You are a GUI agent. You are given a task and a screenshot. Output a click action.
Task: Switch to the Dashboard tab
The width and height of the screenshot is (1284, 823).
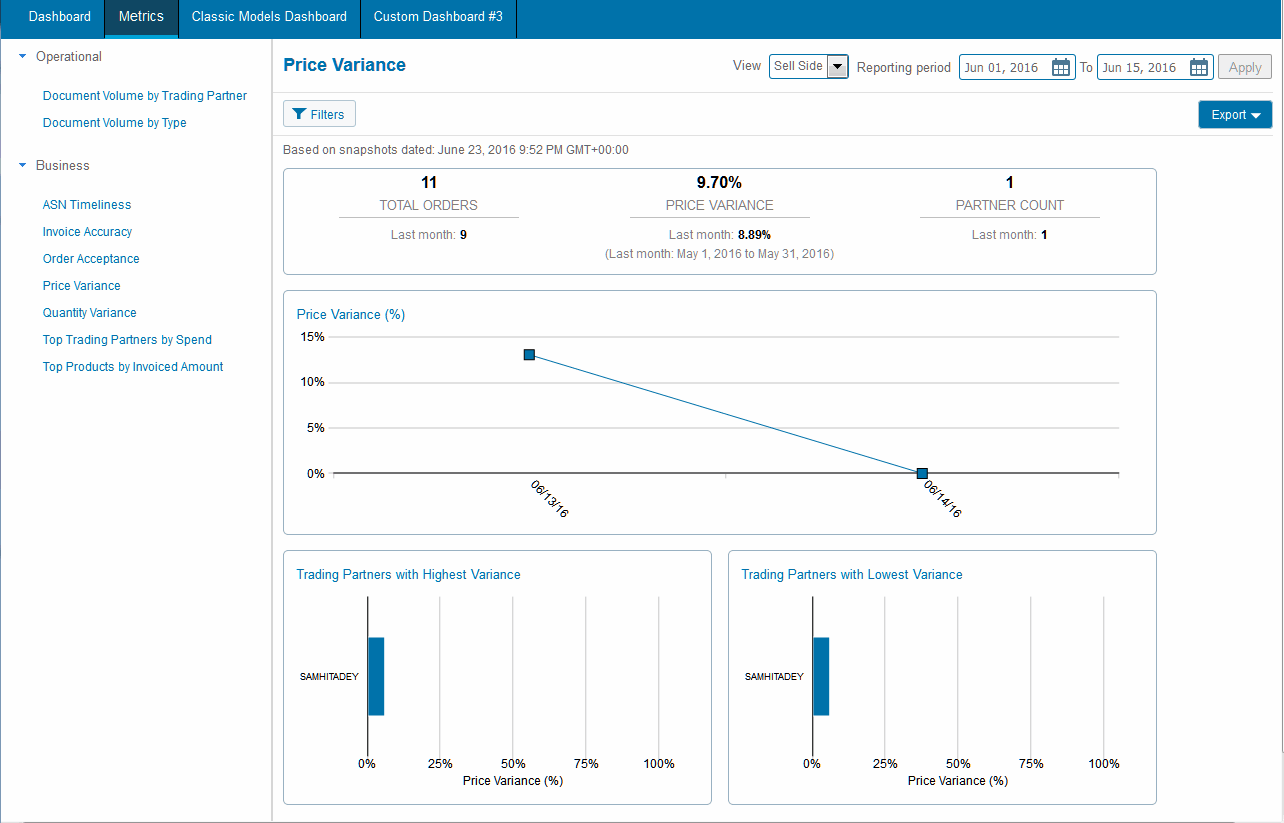(x=59, y=17)
